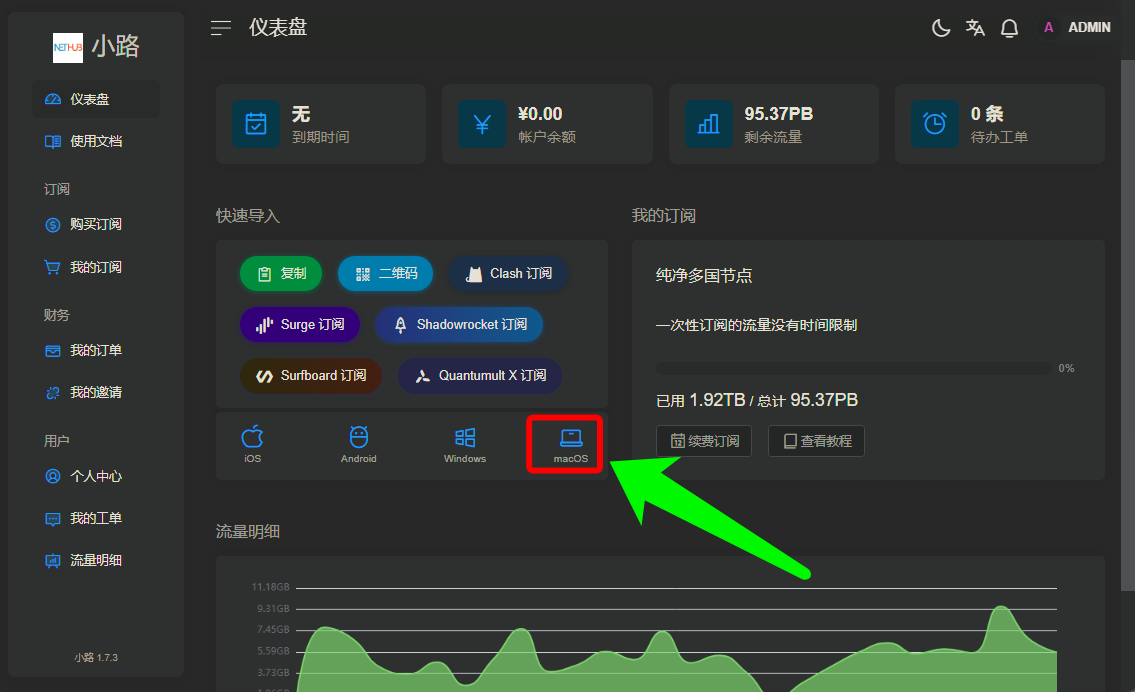This screenshot has width=1135, height=692.
Task: Click the NETHUB logo image
Action: pyautogui.click(x=68, y=47)
